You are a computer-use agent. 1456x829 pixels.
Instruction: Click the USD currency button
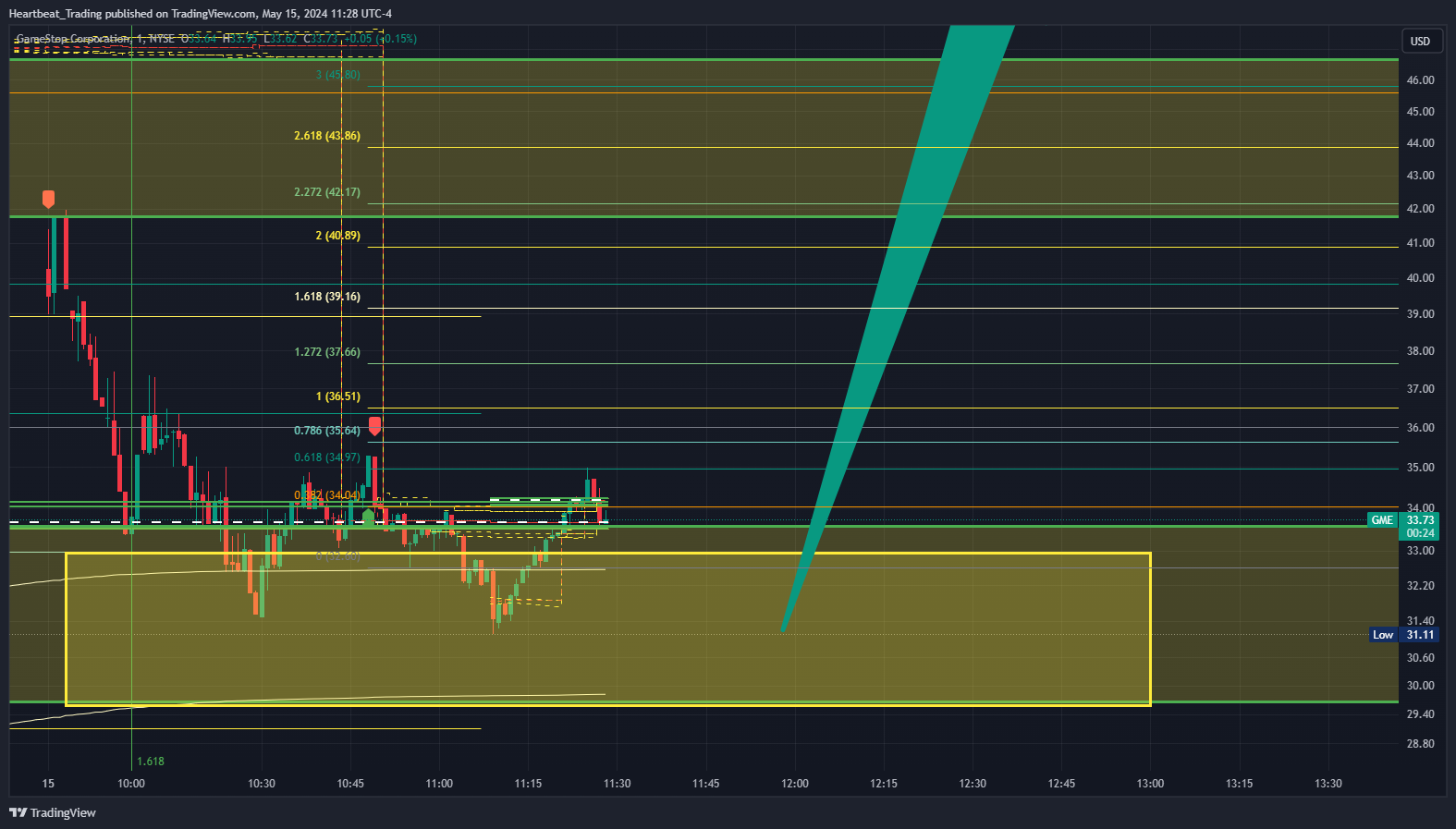[1420, 41]
